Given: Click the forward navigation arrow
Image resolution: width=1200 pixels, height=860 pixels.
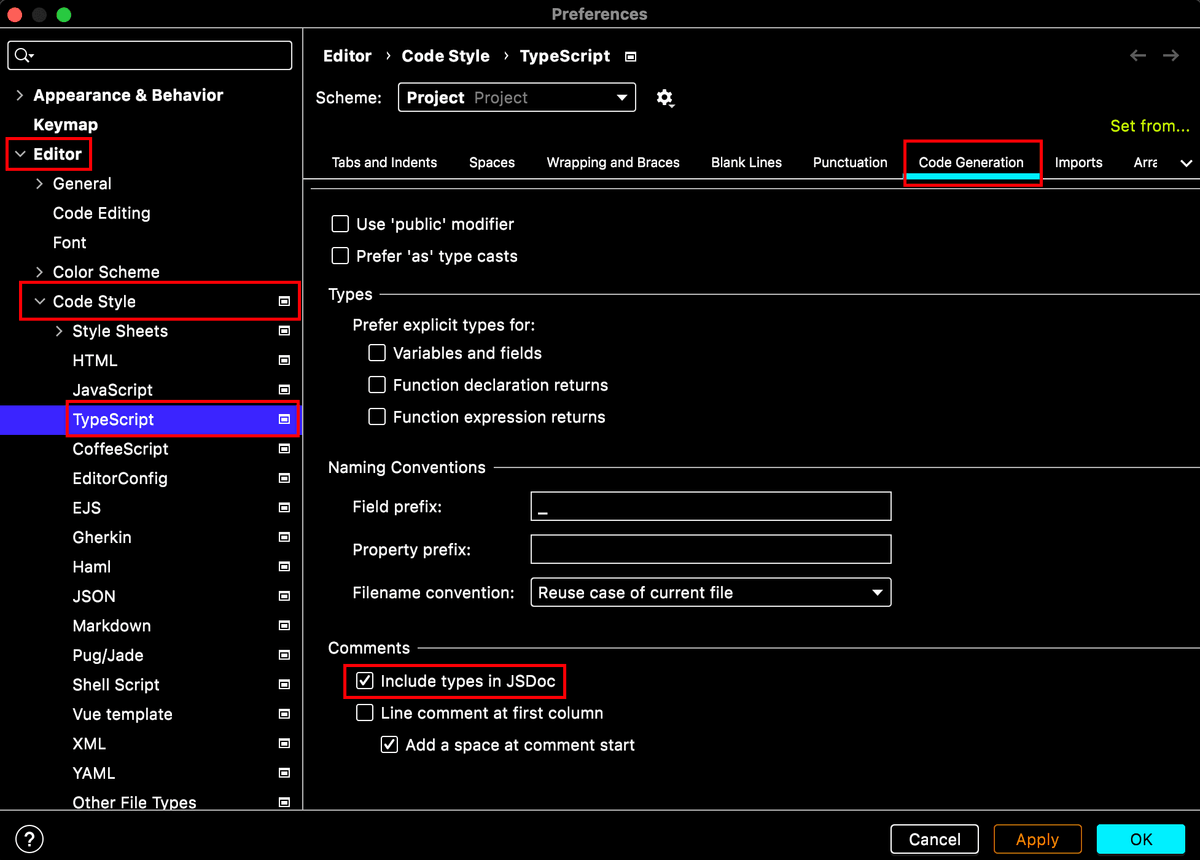Looking at the screenshot, I should pos(1171,56).
